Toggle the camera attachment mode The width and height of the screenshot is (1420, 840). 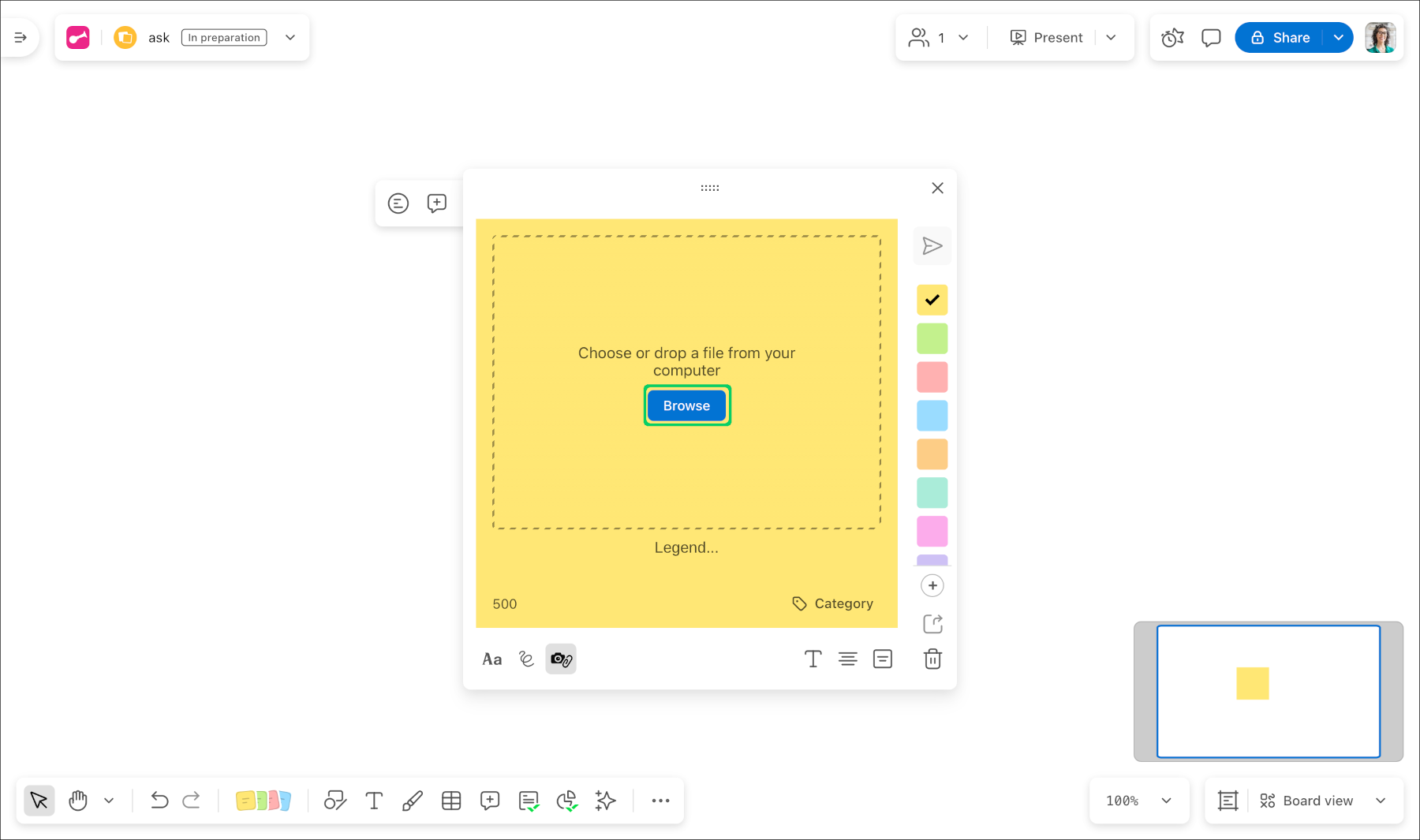tap(560, 659)
